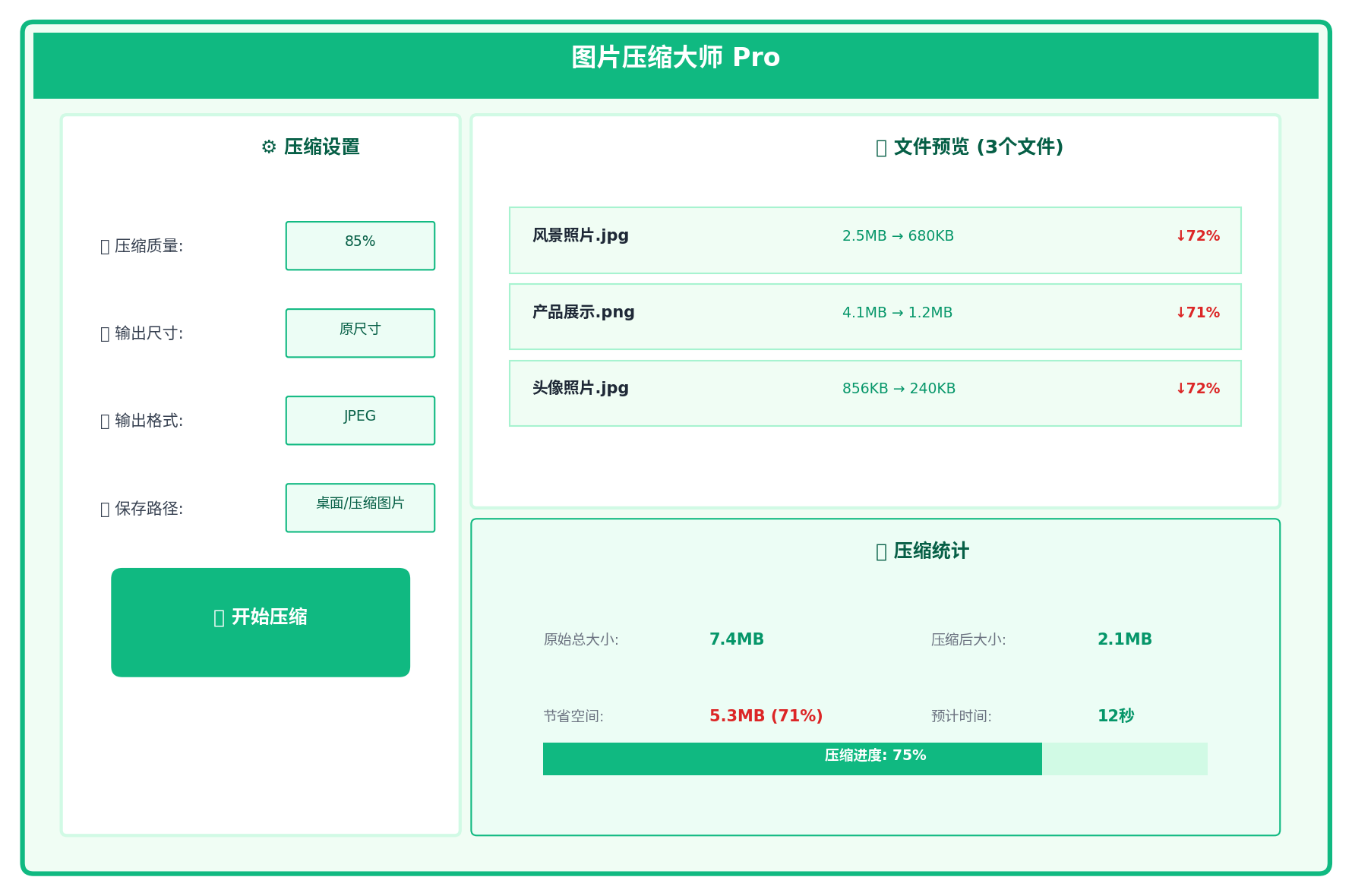Click the icon before 压缩质量 label
This screenshot has width=1352, height=896.
coord(104,245)
